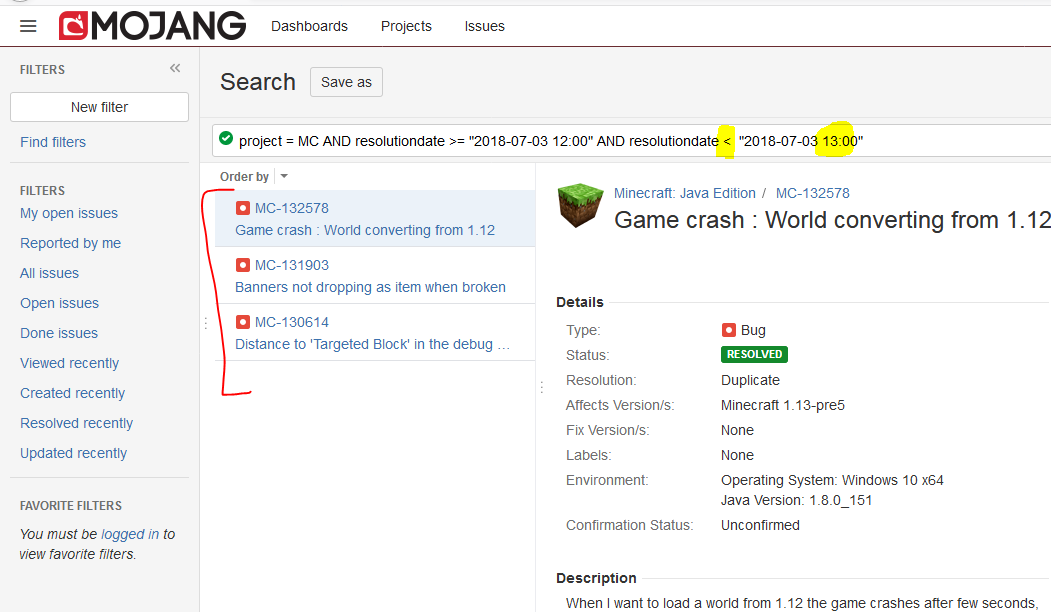1051x612 pixels.
Task: Click 'Operating System: Windows 10 x64' environment text
Action: [832, 481]
